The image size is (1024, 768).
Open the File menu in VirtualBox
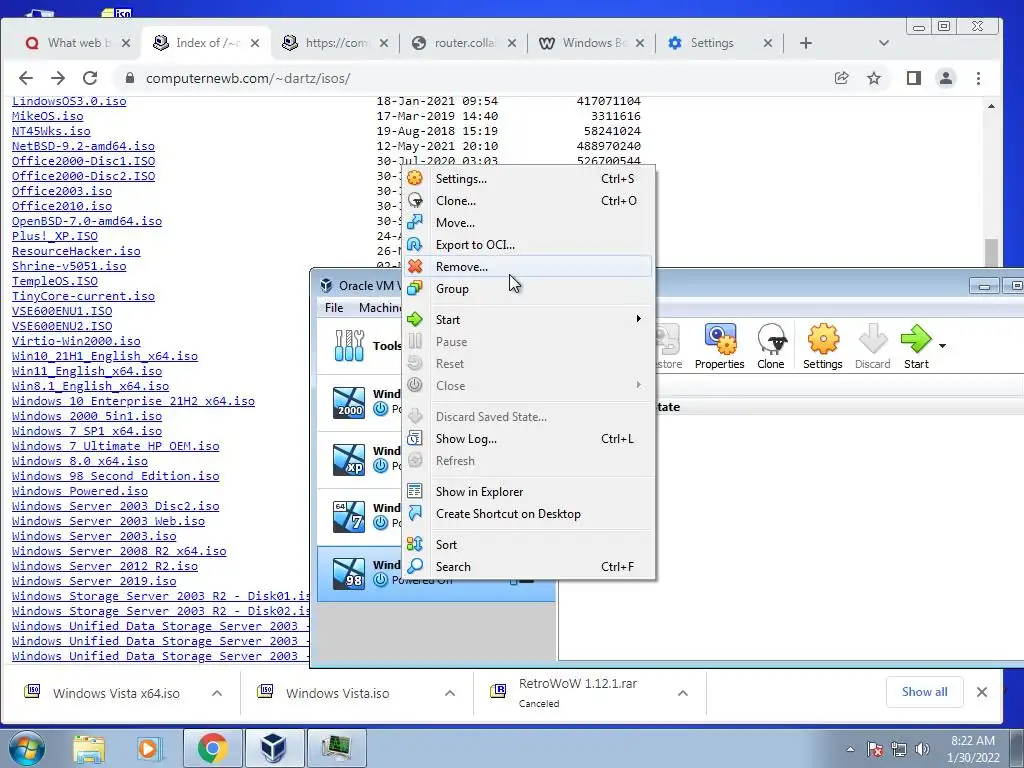(334, 308)
